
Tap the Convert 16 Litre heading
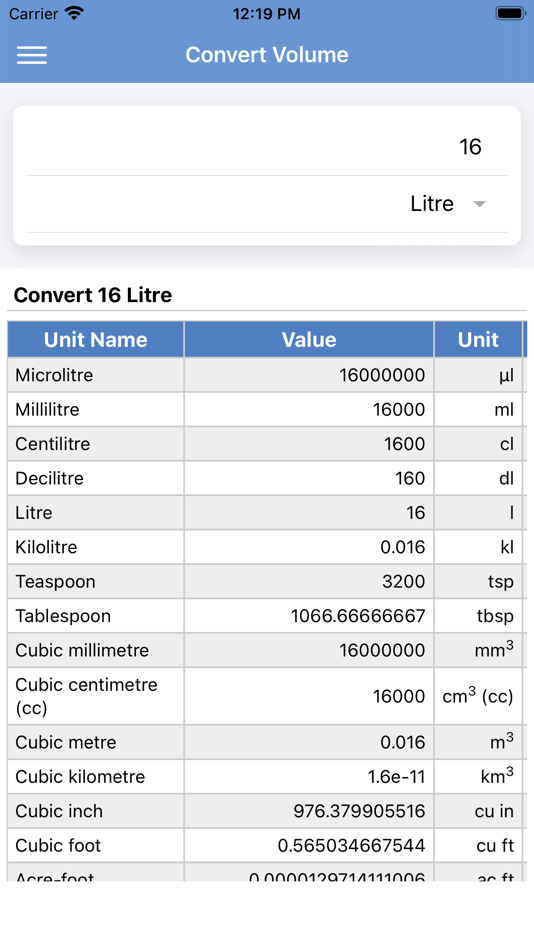point(93,295)
